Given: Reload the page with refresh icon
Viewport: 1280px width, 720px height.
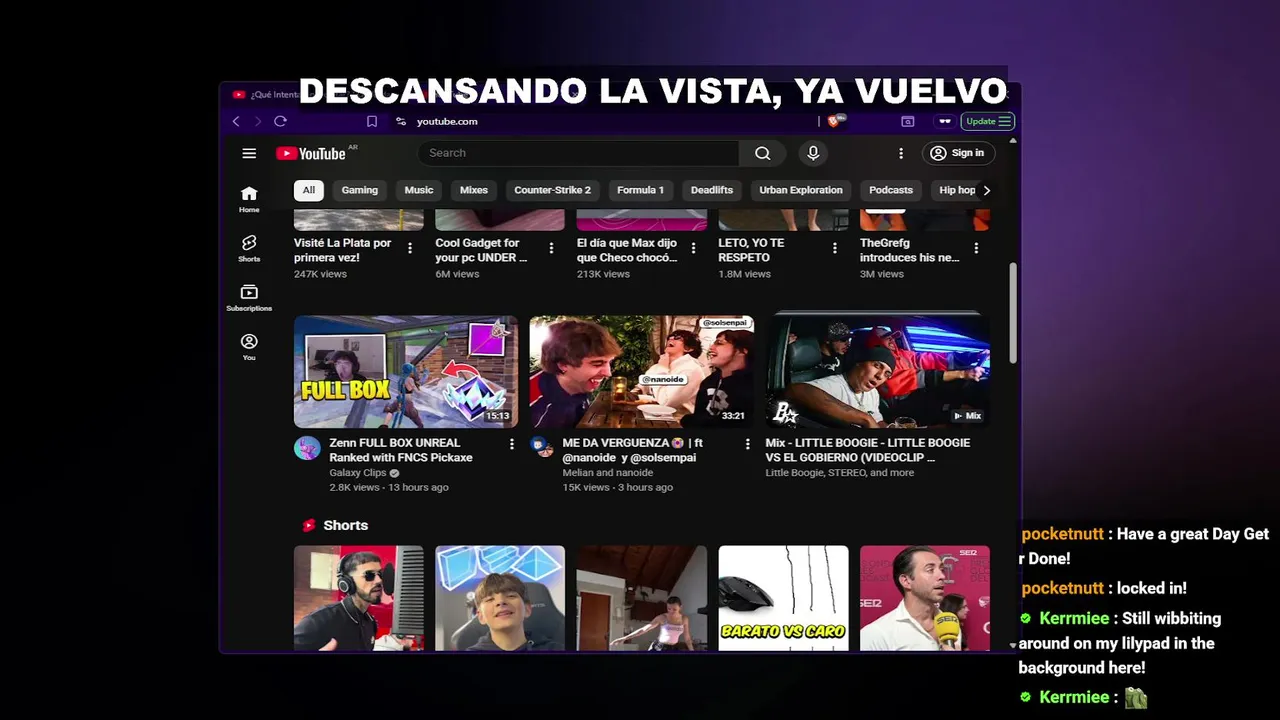Looking at the screenshot, I should [x=280, y=121].
